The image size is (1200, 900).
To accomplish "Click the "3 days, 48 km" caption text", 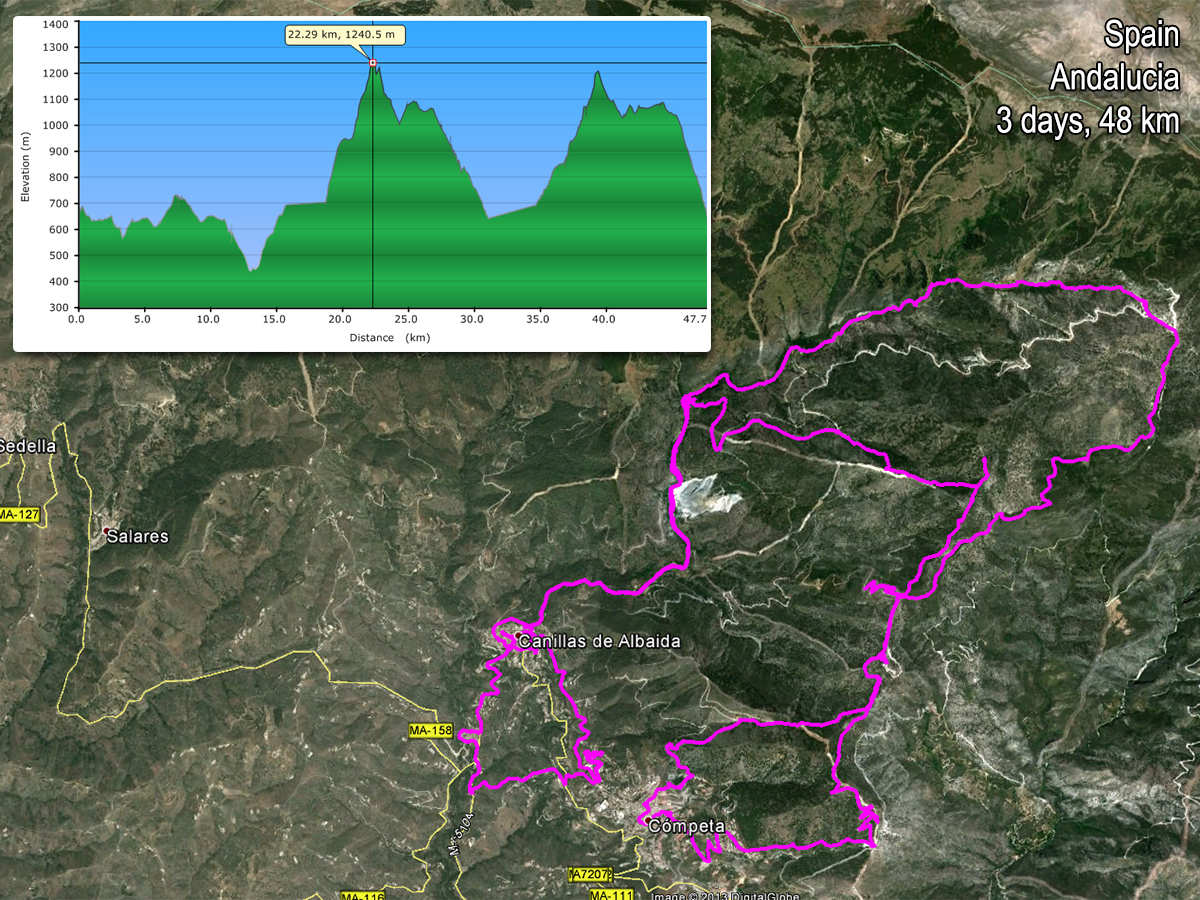I will (1088, 121).
